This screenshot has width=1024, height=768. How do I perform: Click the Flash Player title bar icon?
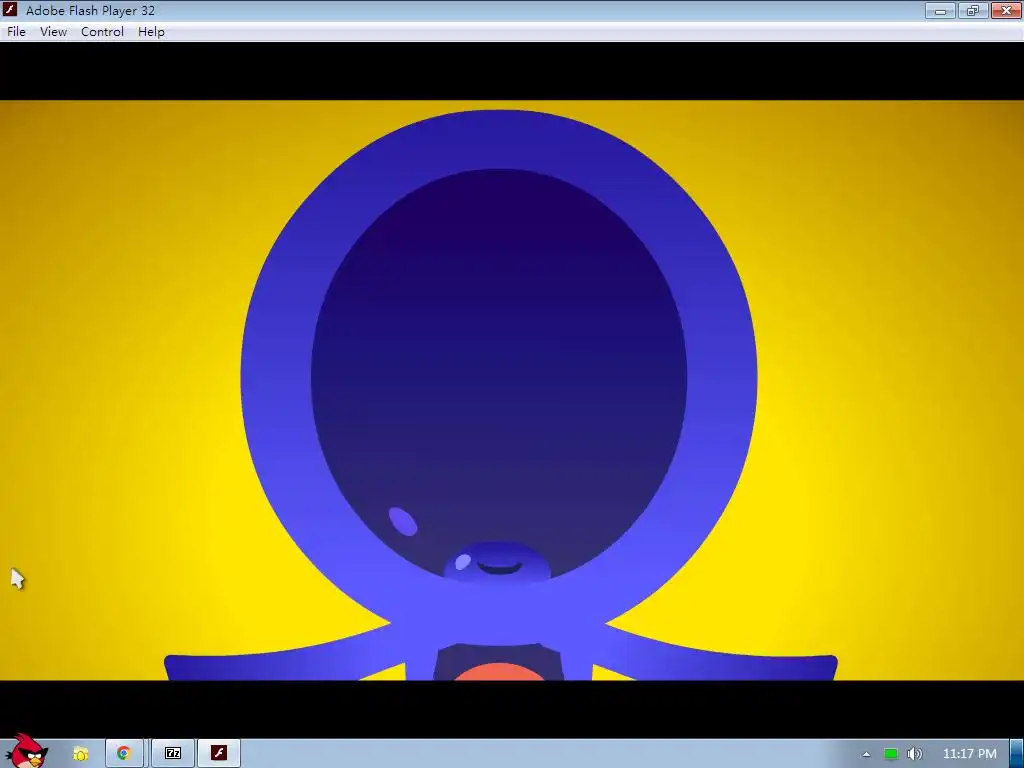(9, 10)
